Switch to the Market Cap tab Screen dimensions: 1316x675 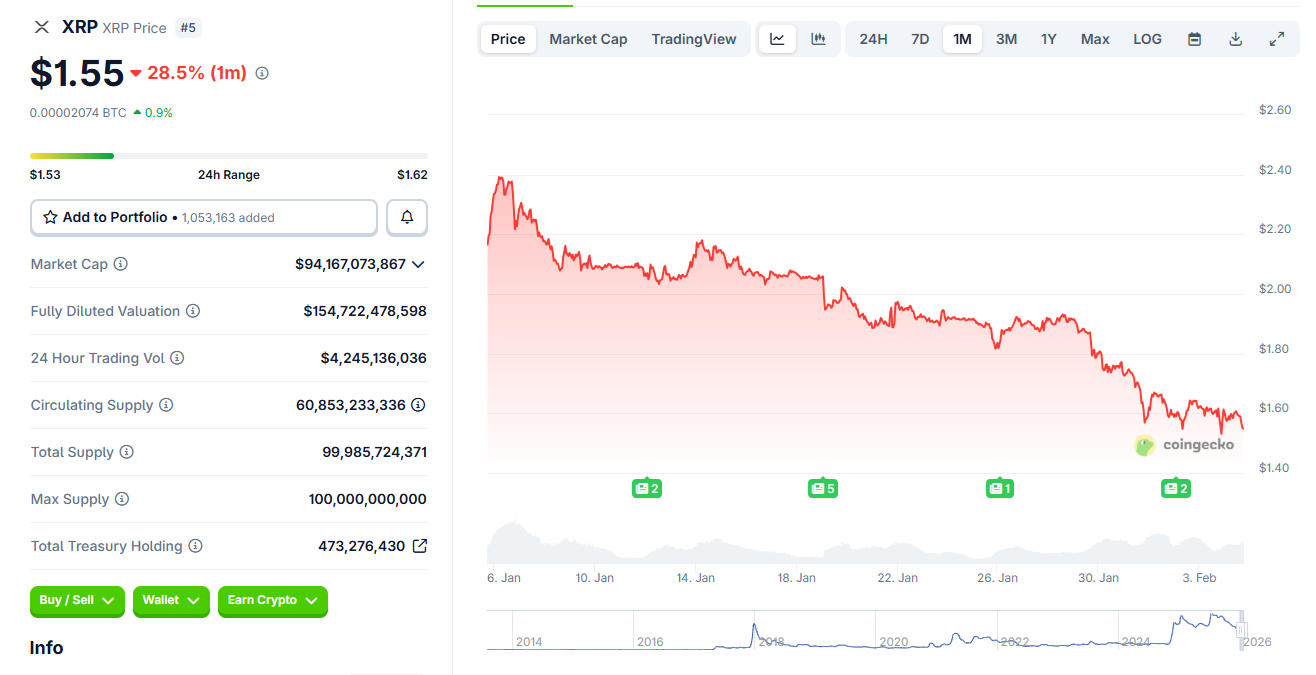point(588,39)
